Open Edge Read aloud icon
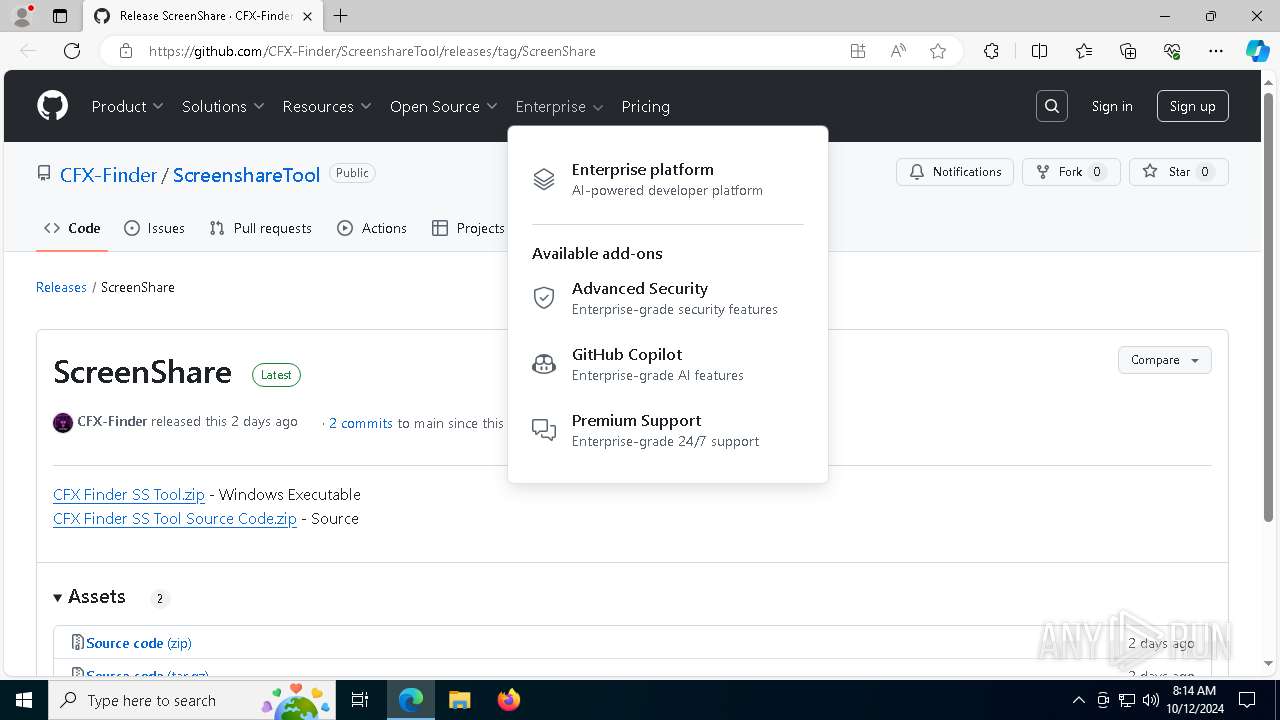 pos(898,51)
